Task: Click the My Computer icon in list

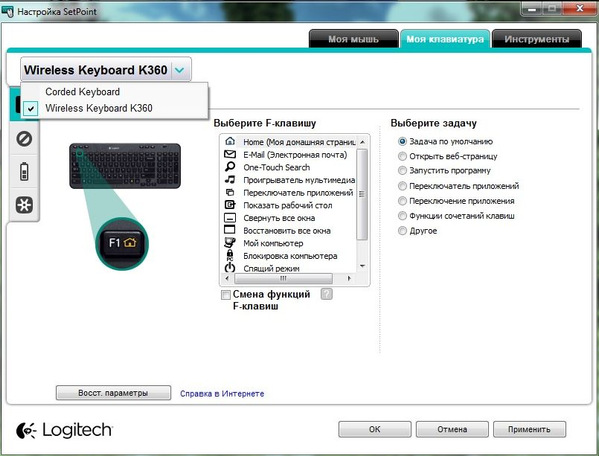Action: tap(230, 243)
